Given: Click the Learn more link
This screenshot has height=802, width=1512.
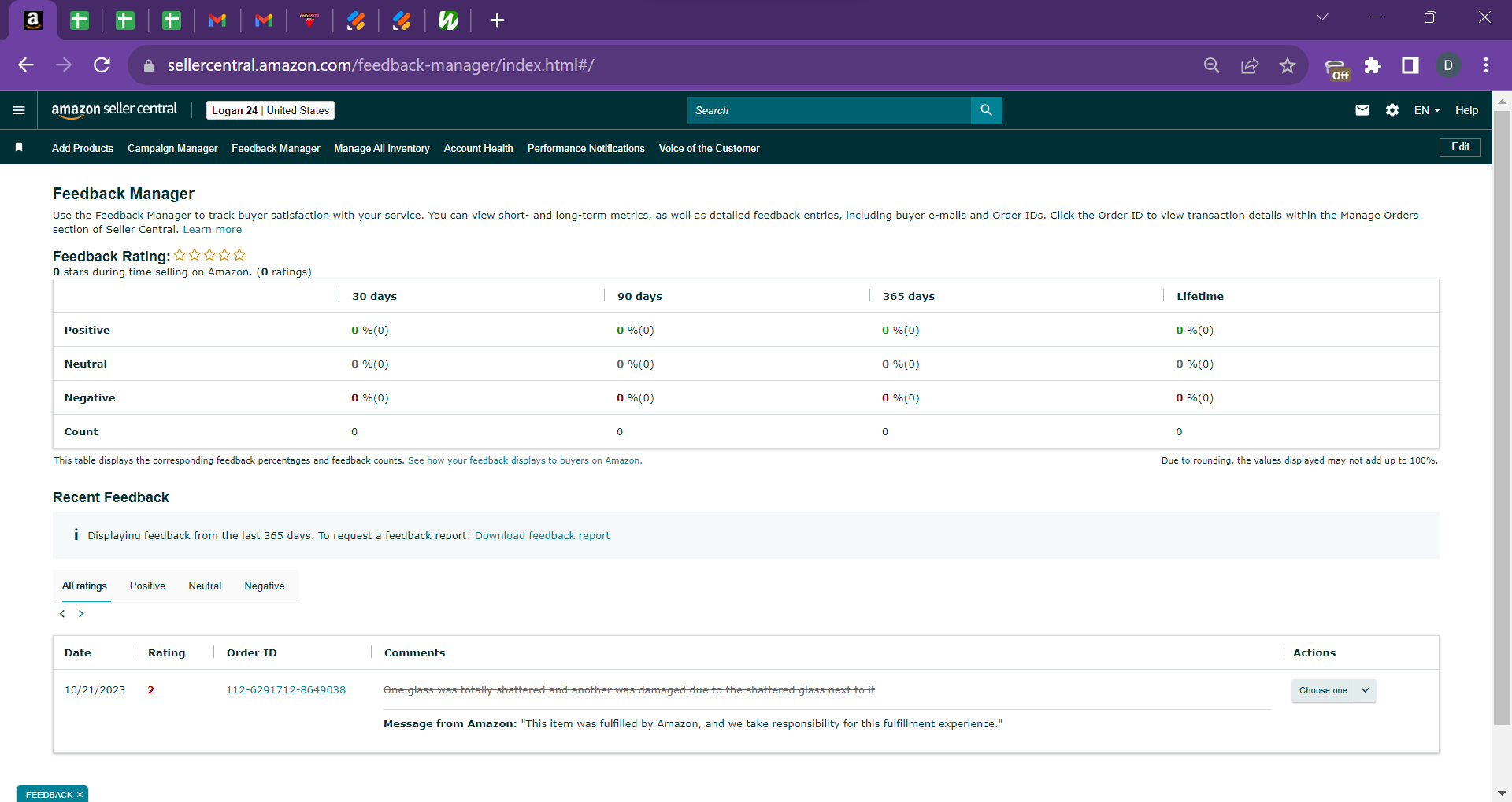Looking at the screenshot, I should tap(213, 230).
